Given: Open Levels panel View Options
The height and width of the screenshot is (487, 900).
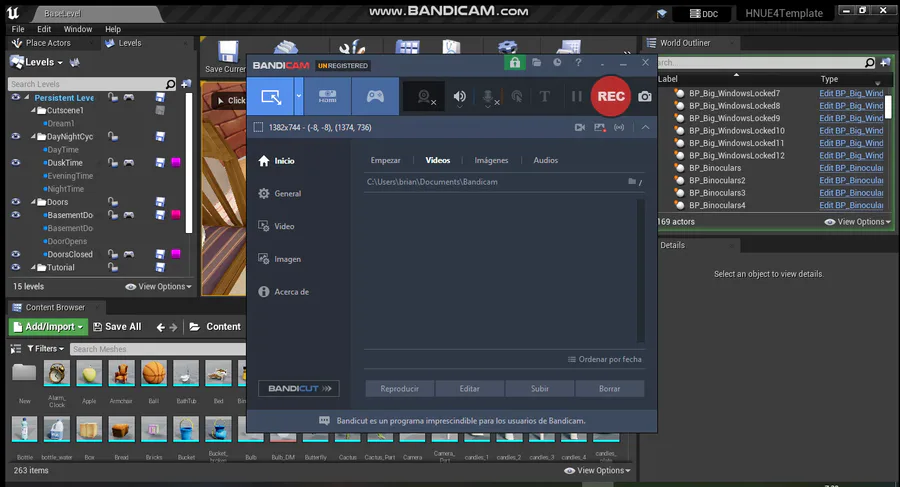Looking at the screenshot, I should pyautogui.click(x=158, y=287).
